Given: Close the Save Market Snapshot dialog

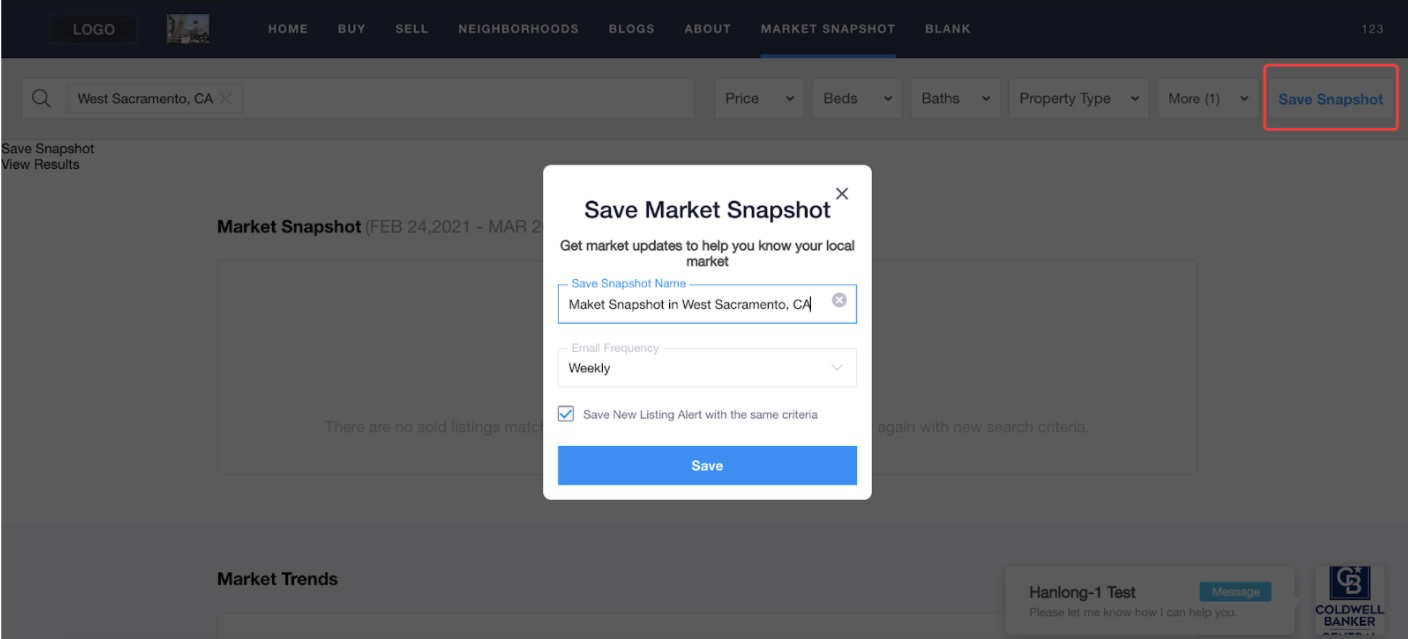Looking at the screenshot, I should click(842, 194).
